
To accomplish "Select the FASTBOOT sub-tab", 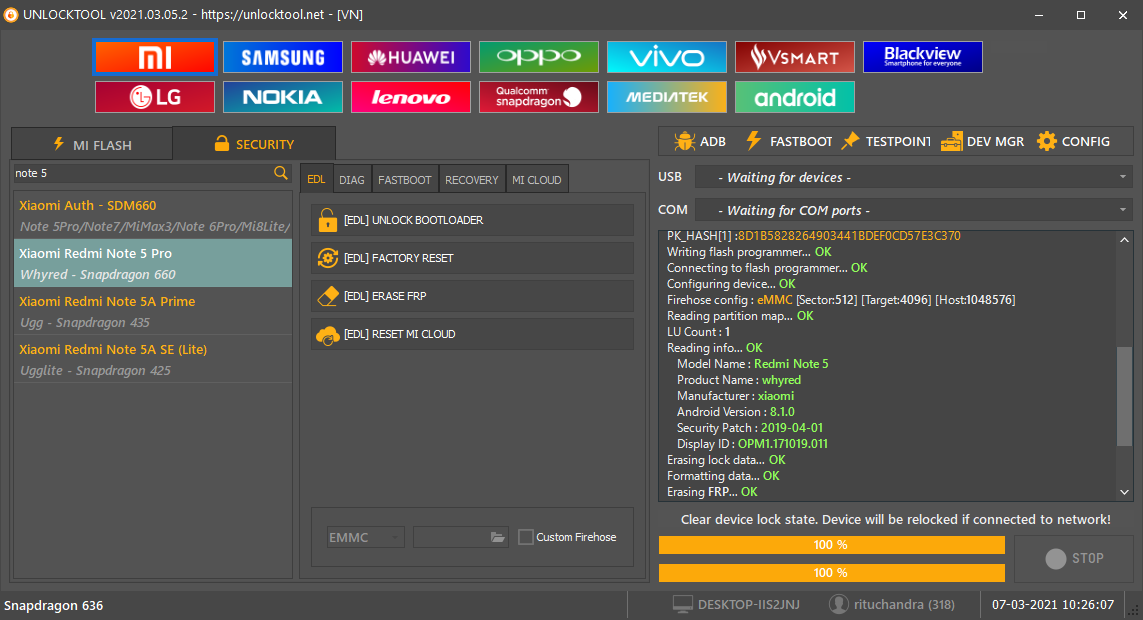I will (405, 180).
